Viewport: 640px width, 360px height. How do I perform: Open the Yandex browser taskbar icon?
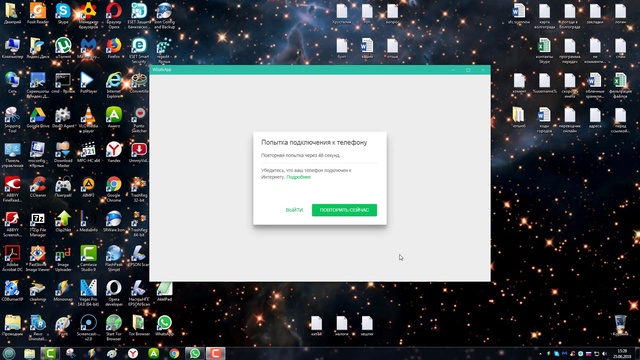133,353
